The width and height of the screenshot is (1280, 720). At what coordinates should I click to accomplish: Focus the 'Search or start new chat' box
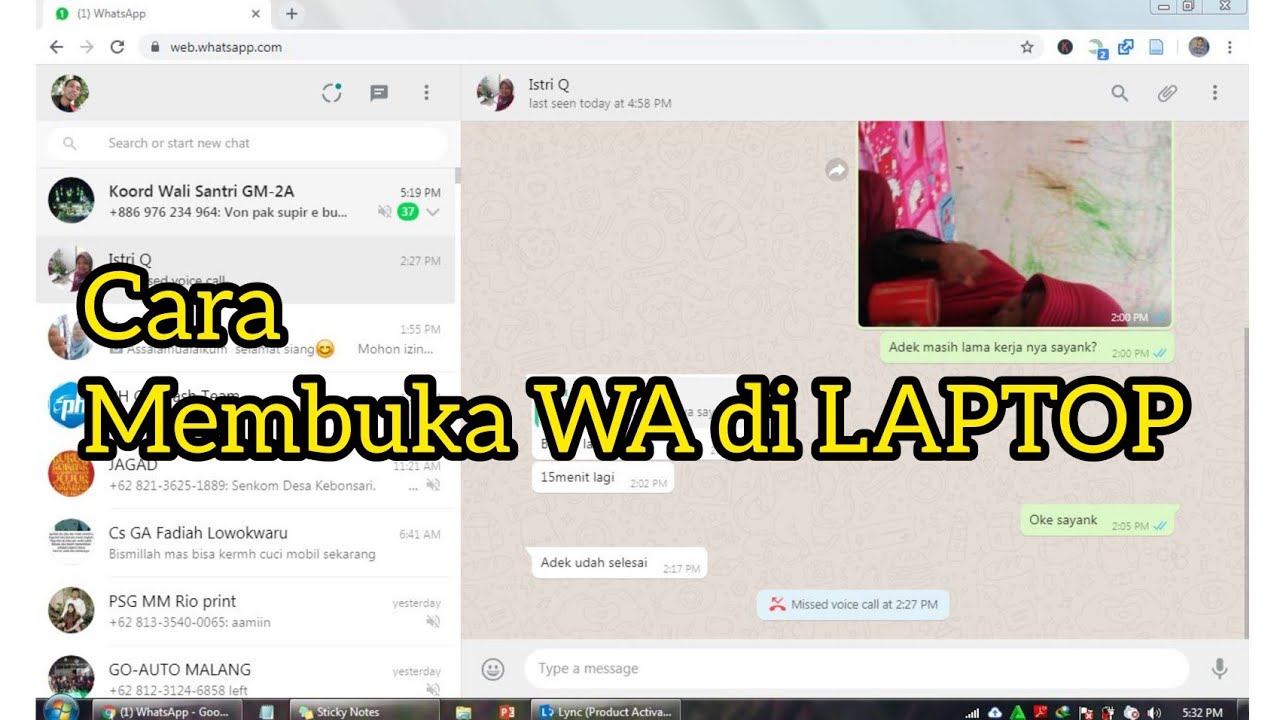247,143
